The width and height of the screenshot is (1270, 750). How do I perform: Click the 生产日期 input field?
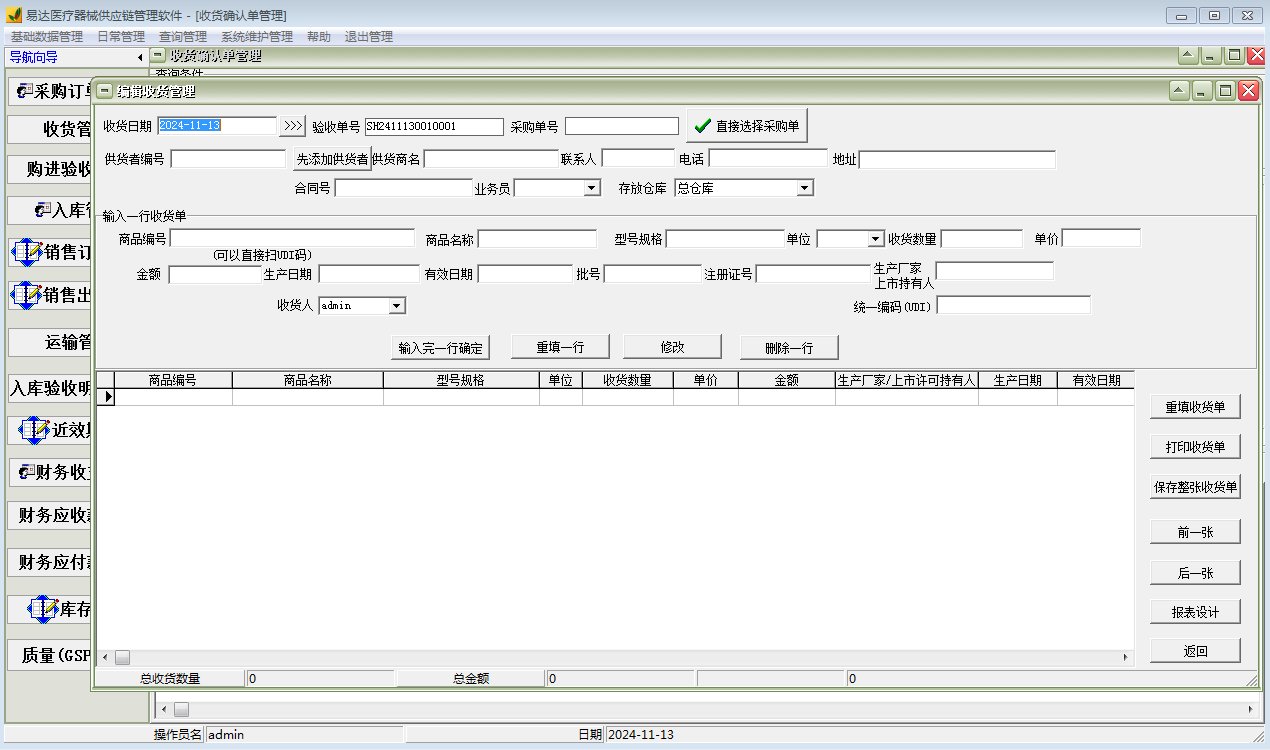coord(369,274)
